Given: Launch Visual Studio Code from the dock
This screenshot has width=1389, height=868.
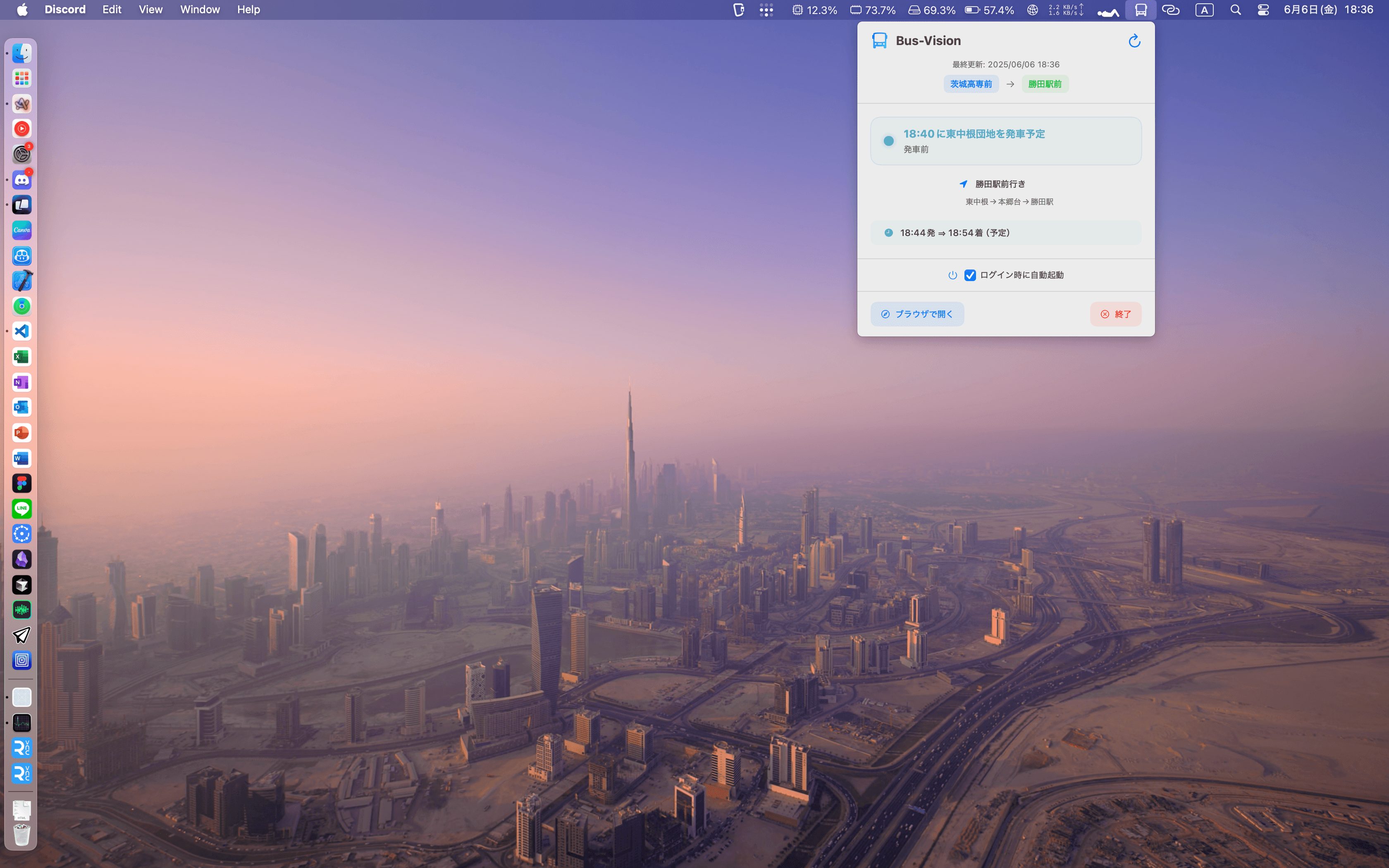Looking at the screenshot, I should pos(22,331).
